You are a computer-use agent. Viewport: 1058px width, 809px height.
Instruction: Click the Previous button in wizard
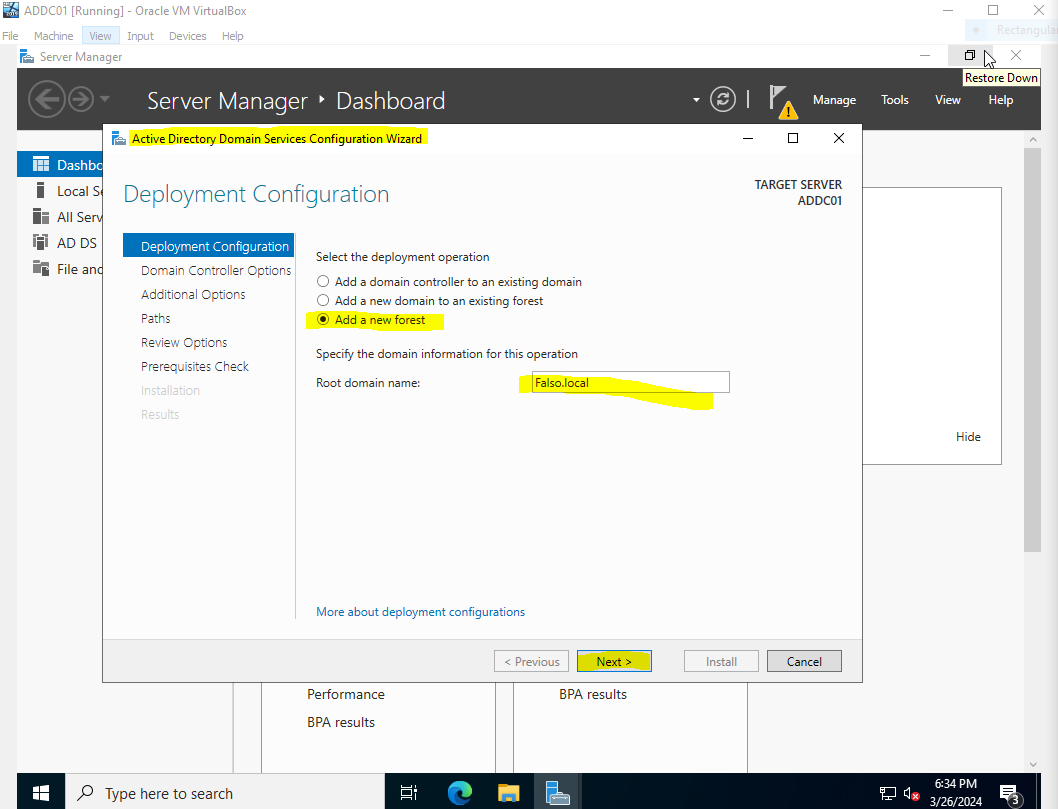point(531,661)
